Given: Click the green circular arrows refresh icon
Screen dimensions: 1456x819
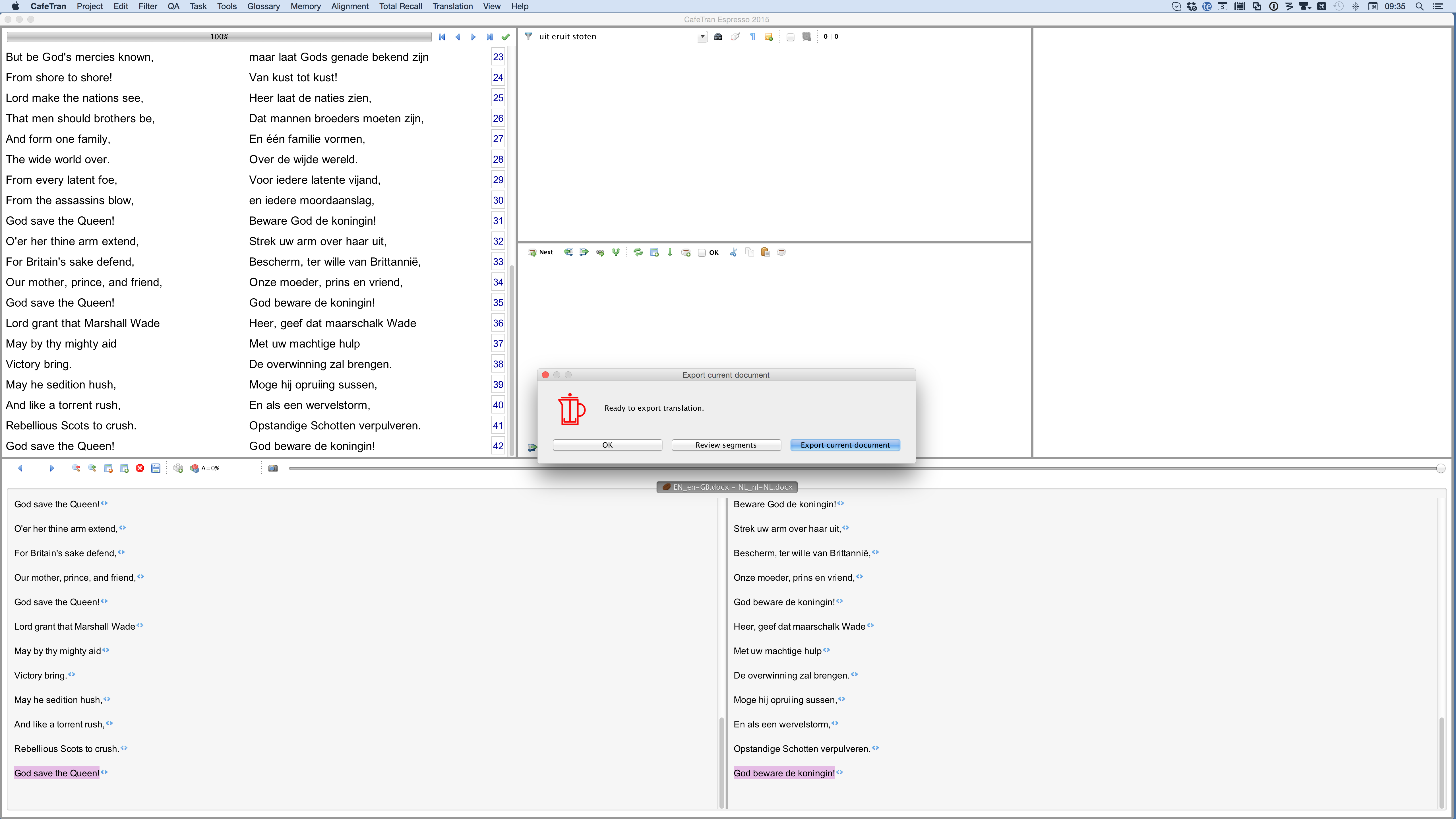Looking at the screenshot, I should coord(638,253).
